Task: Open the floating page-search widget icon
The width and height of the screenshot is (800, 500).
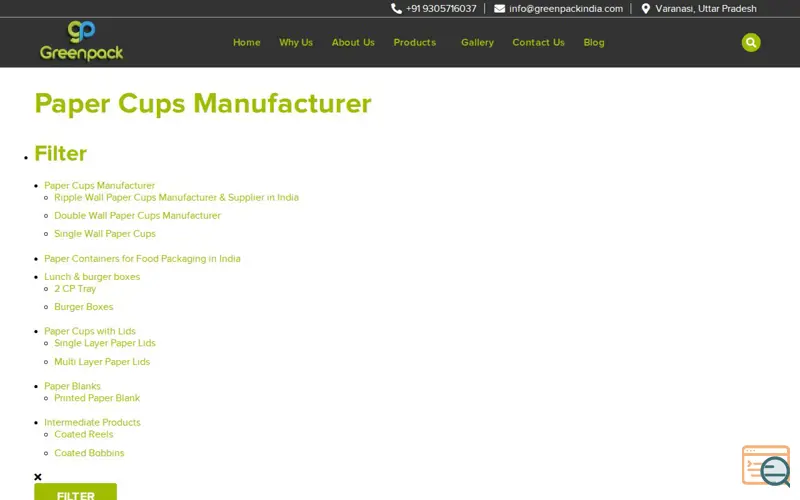Action: [766, 465]
